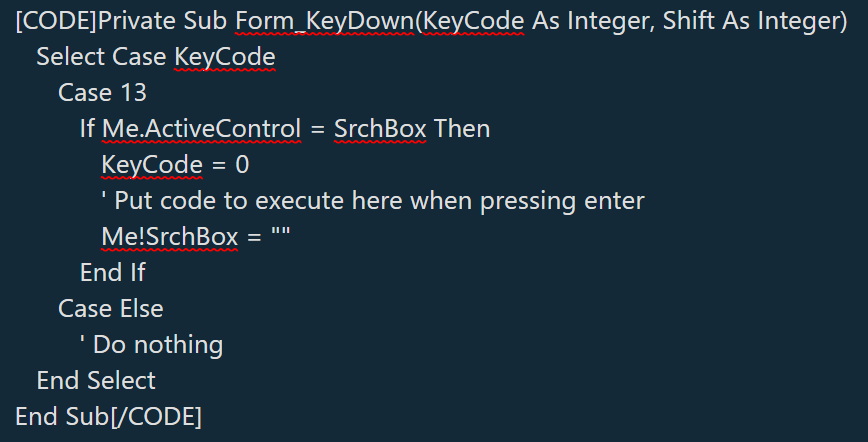Image resolution: width=868 pixels, height=442 pixels.
Task: Click the Case Else line
Action: [x=110, y=309]
